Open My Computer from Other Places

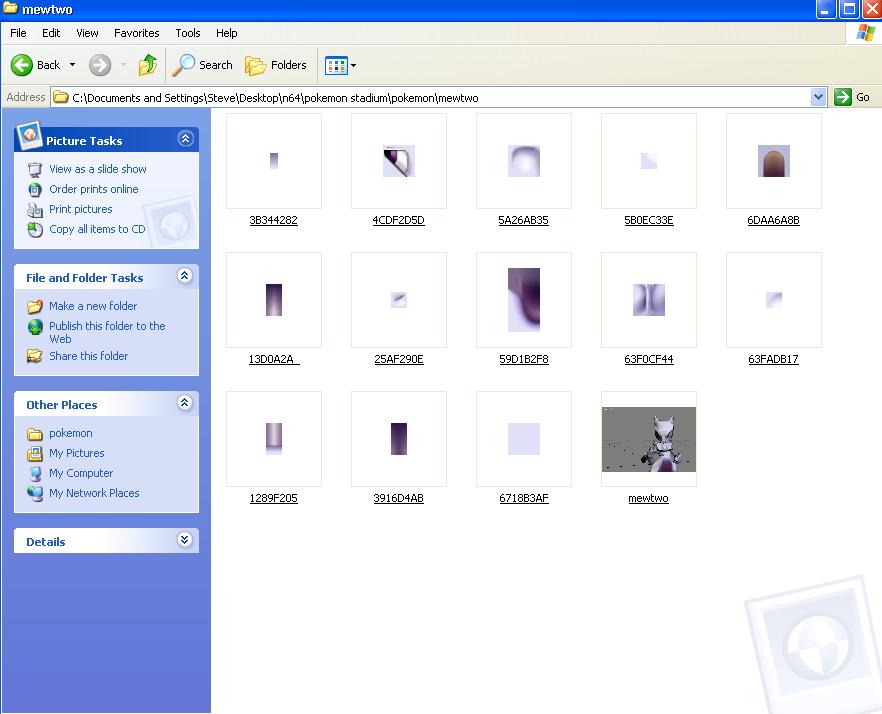81,473
